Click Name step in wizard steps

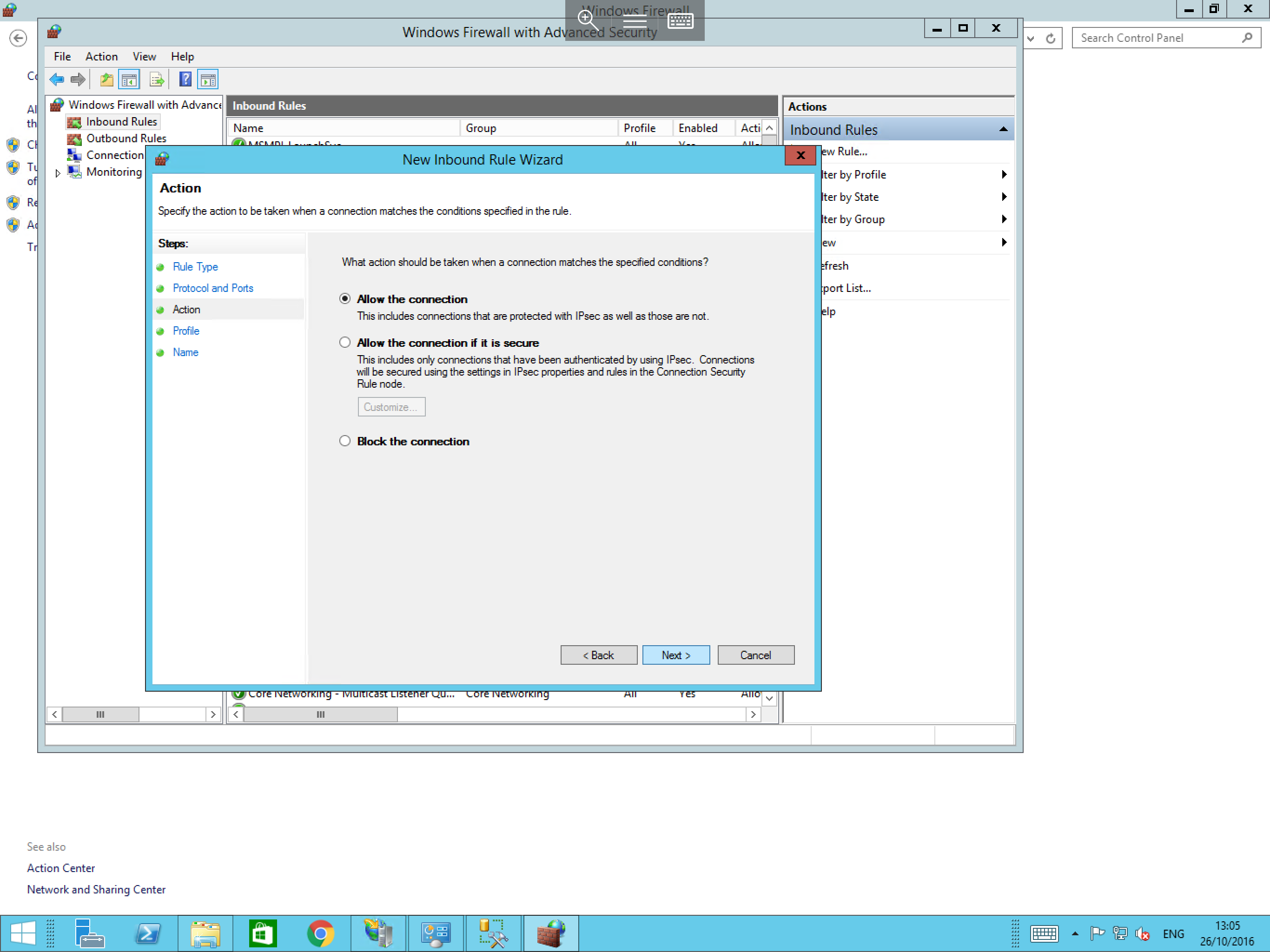[x=185, y=352]
